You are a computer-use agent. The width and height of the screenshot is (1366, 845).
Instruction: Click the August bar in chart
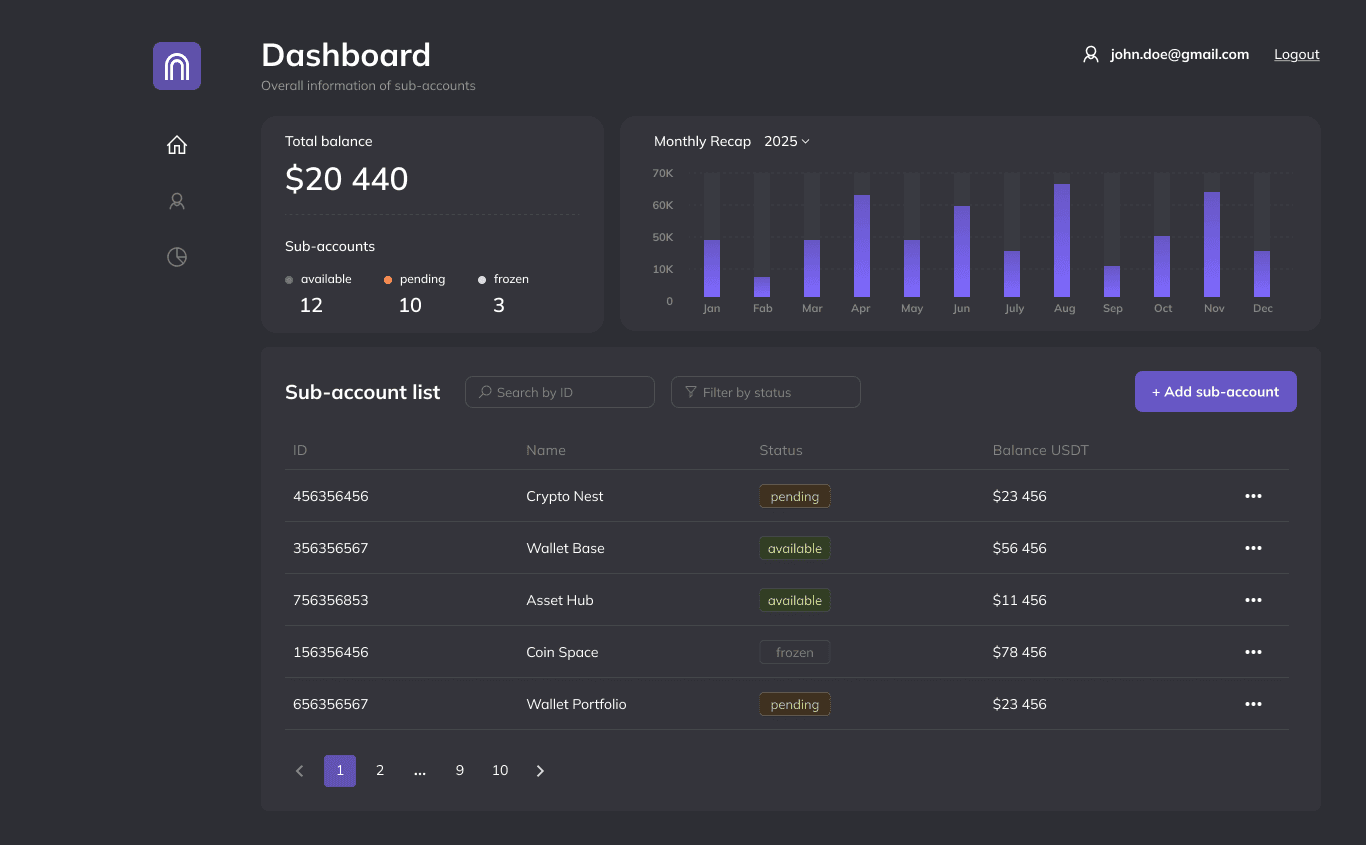point(1062,240)
